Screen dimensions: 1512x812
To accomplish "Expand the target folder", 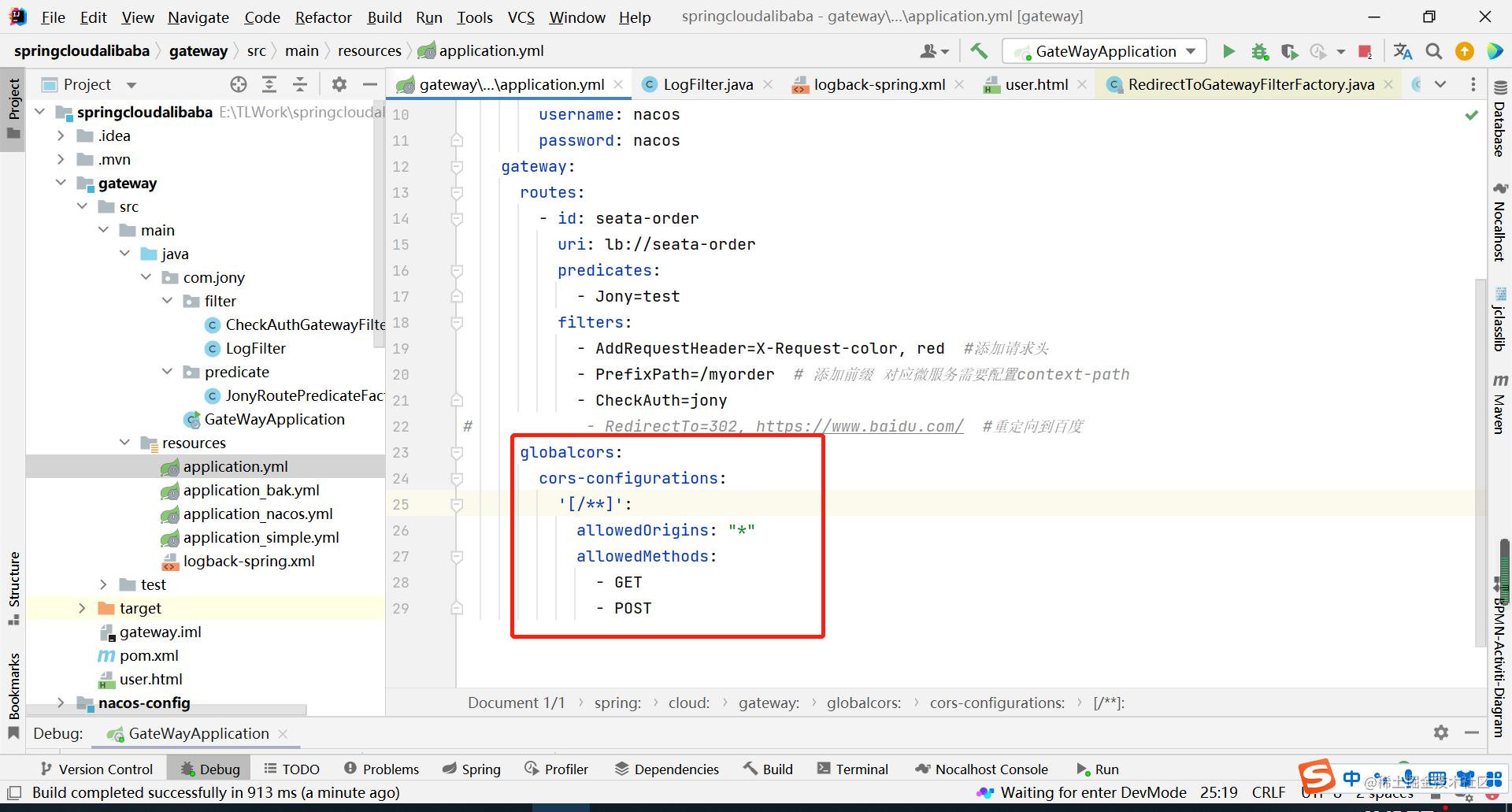I will 82,608.
